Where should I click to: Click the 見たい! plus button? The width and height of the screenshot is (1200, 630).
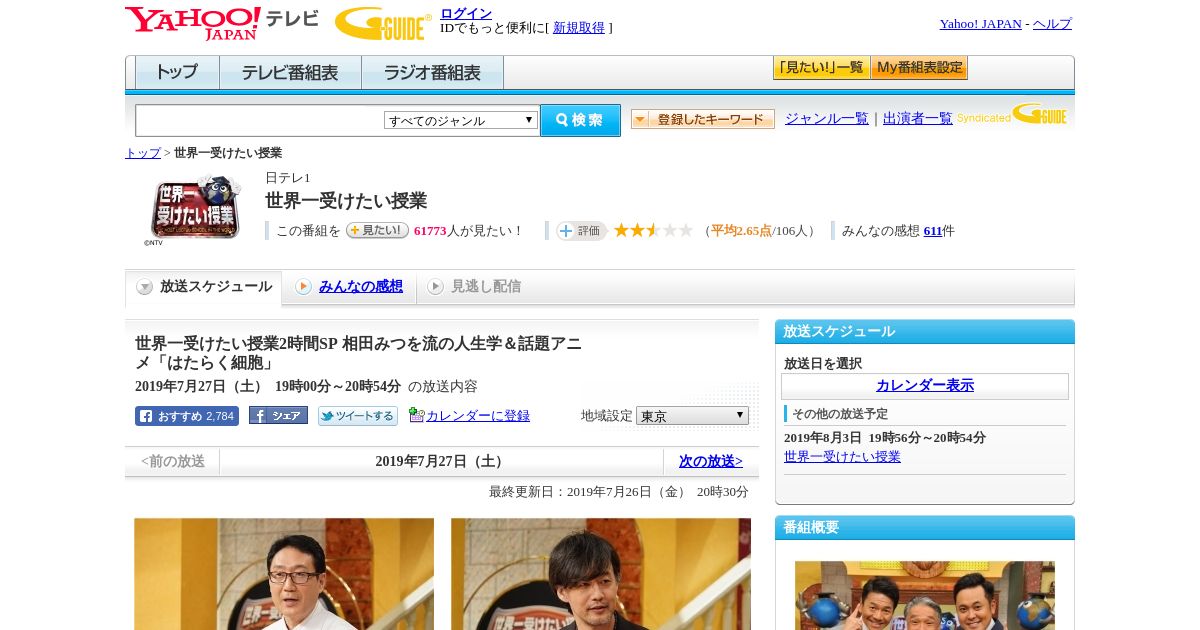pyautogui.click(x=377, y=230)
